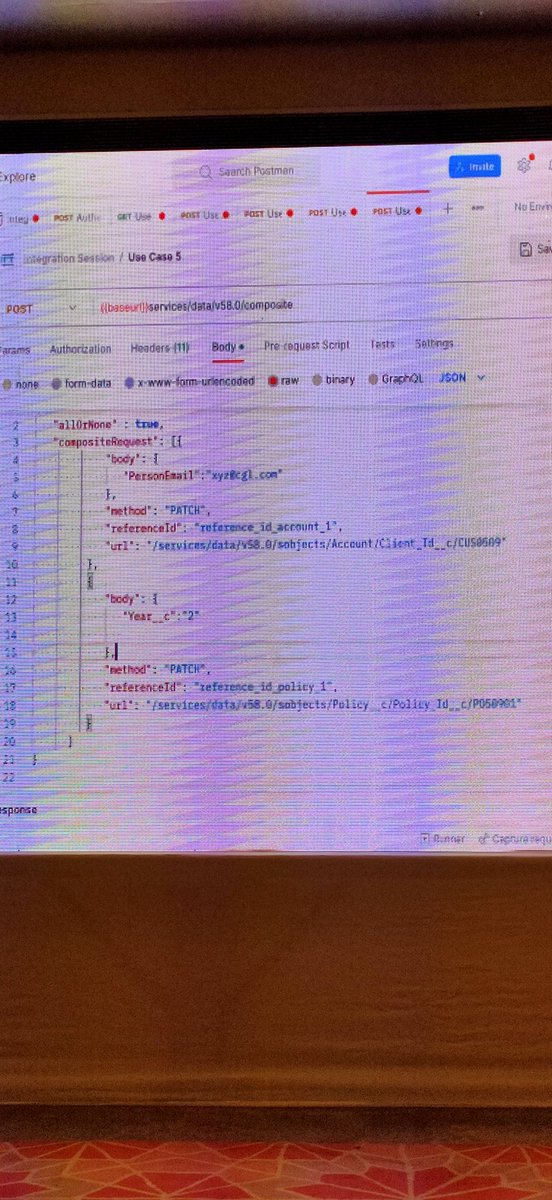The width and height of the screenshot is (552, 1200).
Task: Click "method": "PATCH" on line 7
Action: coord(158,510)
